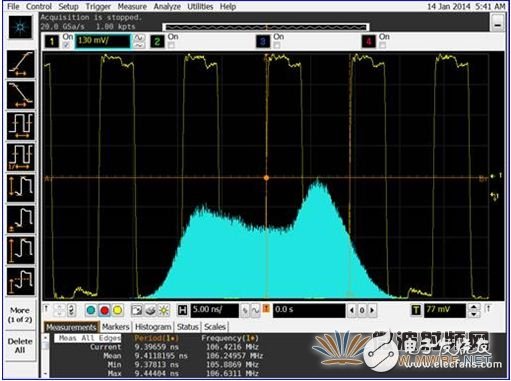Select the fall time measurement icon
Image resolution: width=511 pixels, height=381 pixels.
pos(21,95)
